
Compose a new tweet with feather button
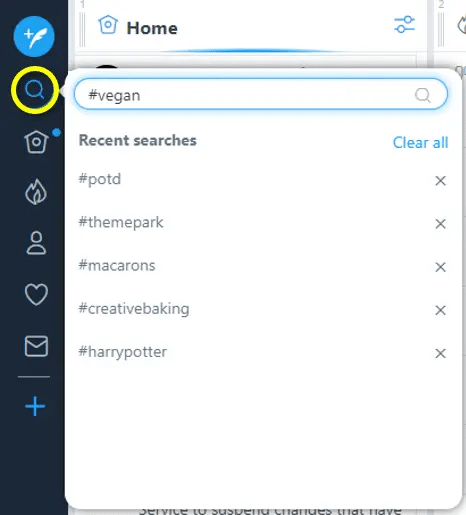click(x=34, y=36)
